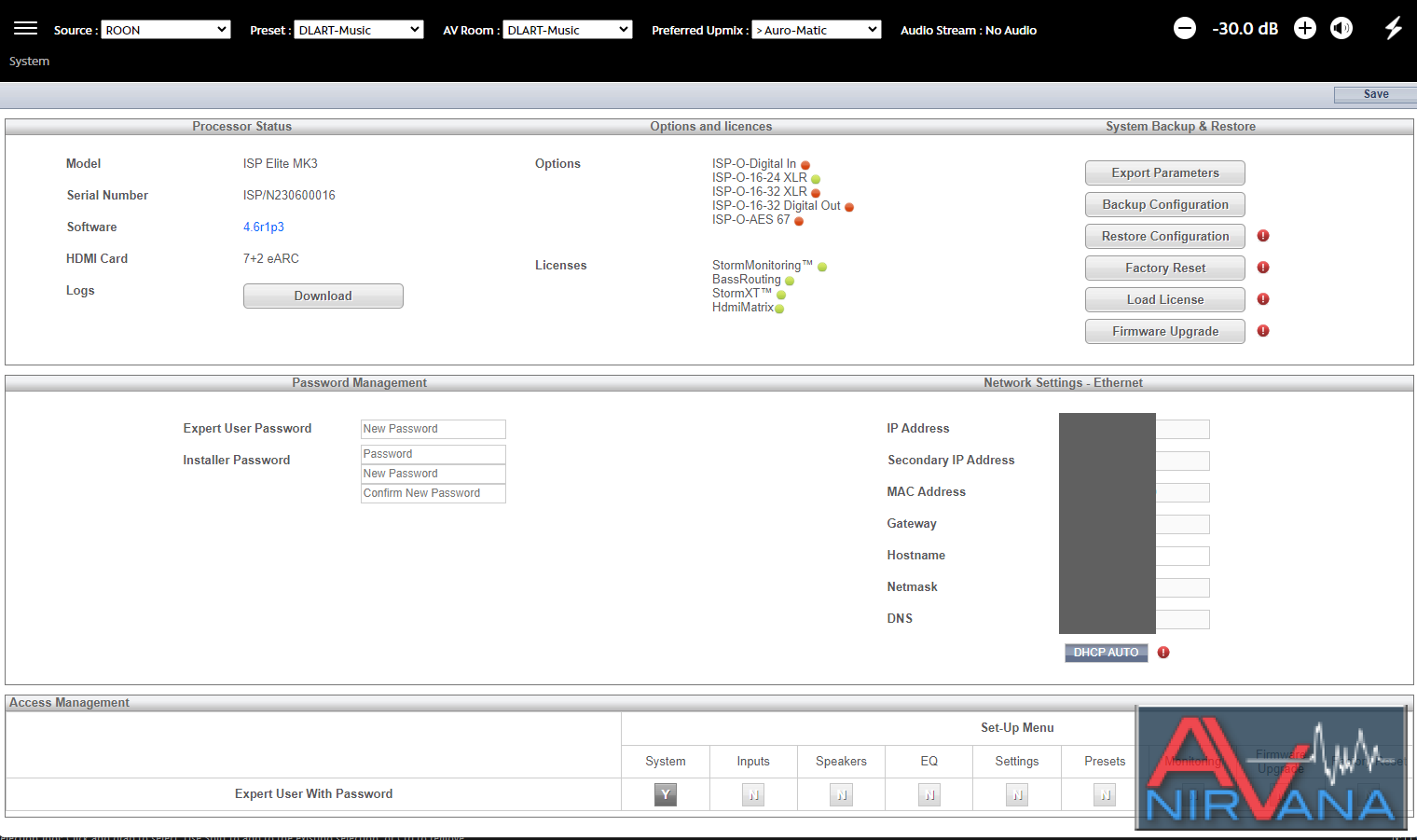Click ISP-O-16-24 XLR green status dot
The width and height of the screenshot is (1417, 840).
pos(816,179)
